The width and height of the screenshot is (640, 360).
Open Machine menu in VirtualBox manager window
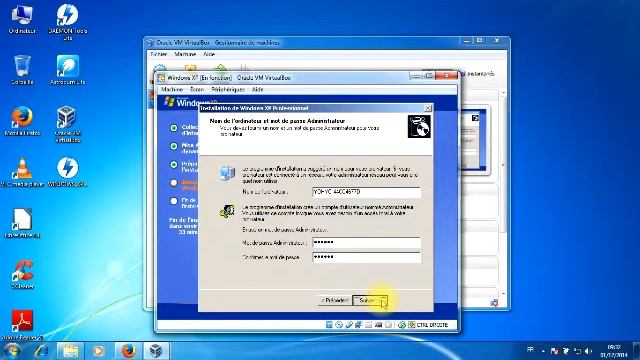(185, 54)
